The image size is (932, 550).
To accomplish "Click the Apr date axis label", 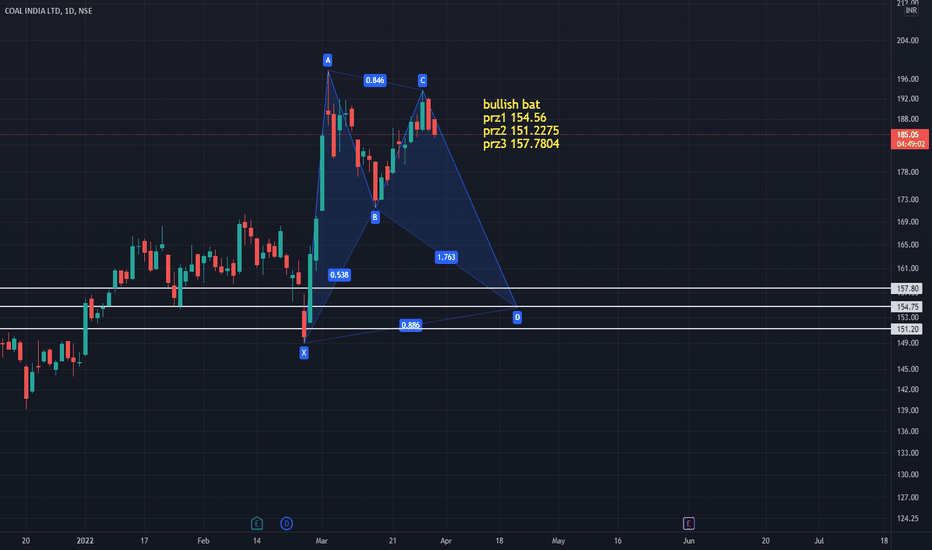I will (446, 540).
